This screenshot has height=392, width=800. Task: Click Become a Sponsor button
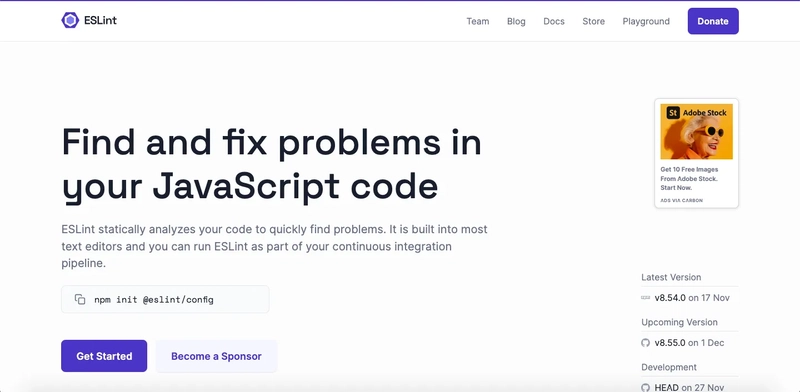[x=216, y=356]
